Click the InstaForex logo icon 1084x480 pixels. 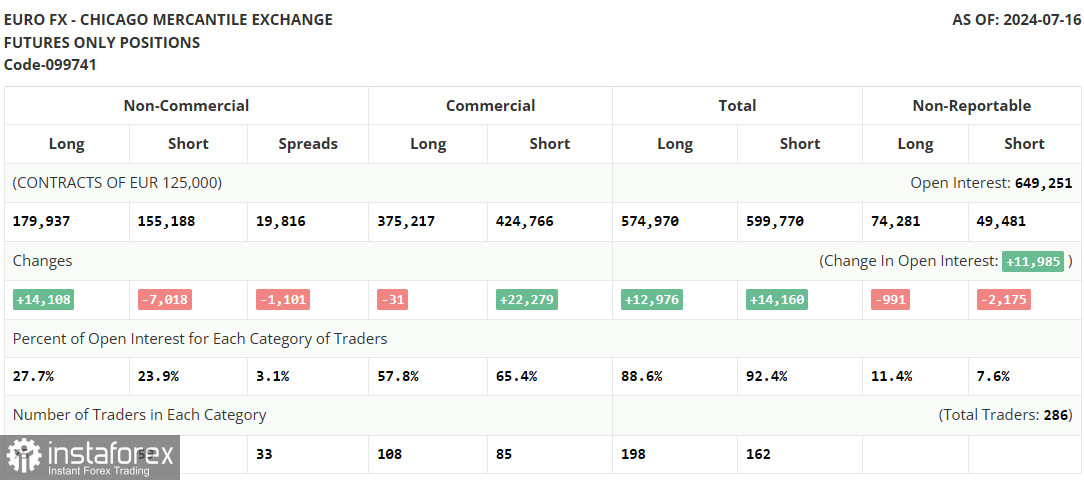pos(25,457)
